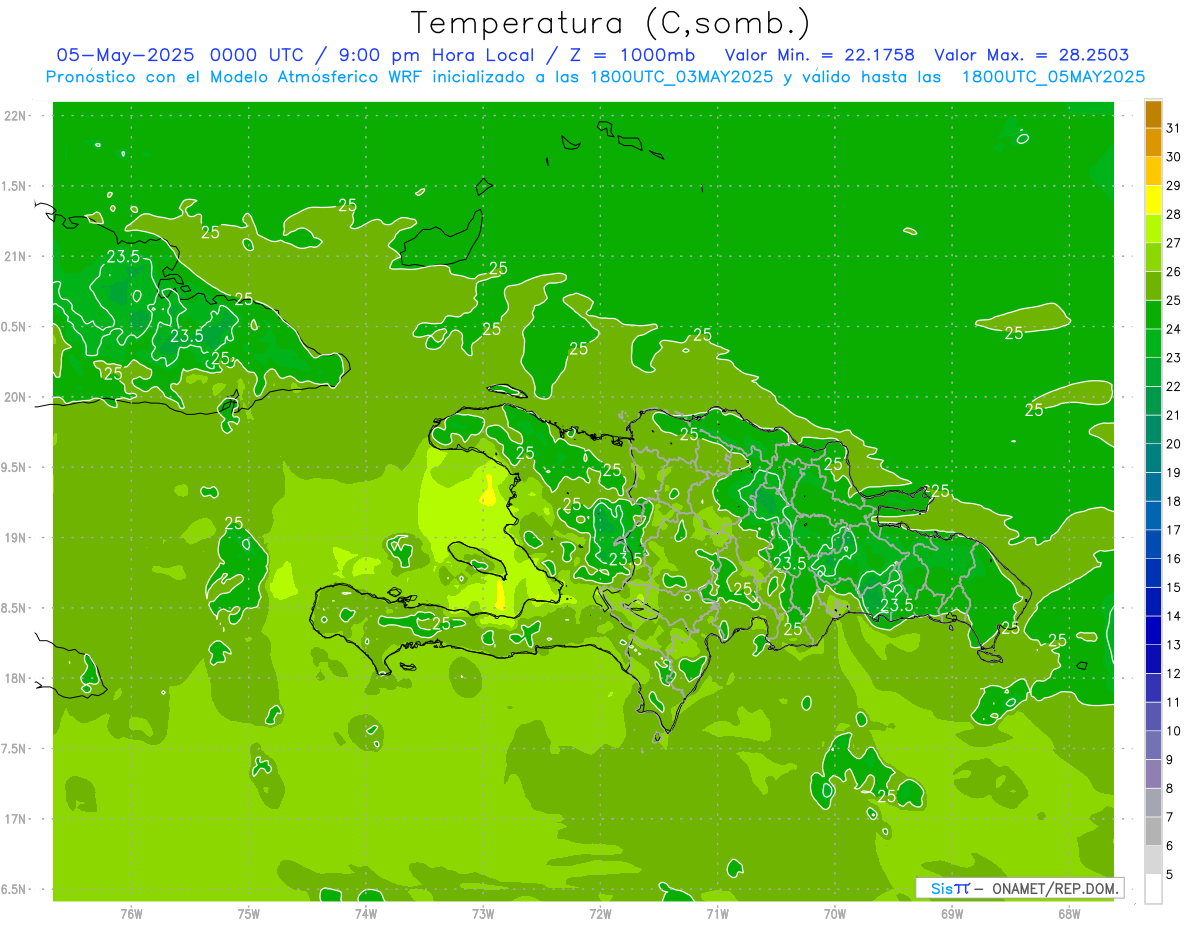Click the 75W longitude axis label
The image size is (1200, 927).
249,914
